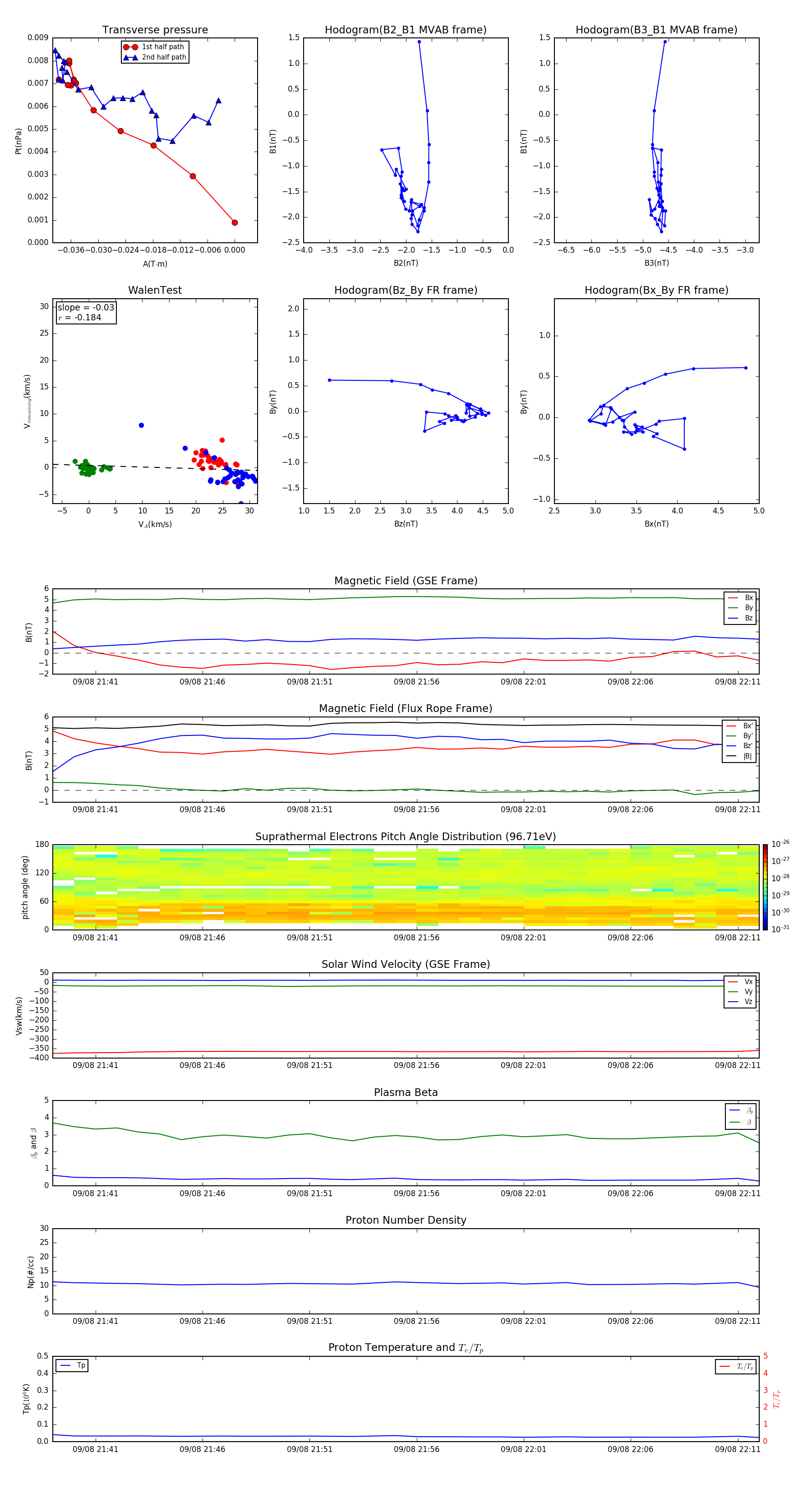Click the 'V_A(km/s)' axis label in WalenTest
This screenshot has width=812, height=1489.
pyautogui.click(x=155, y=524)
